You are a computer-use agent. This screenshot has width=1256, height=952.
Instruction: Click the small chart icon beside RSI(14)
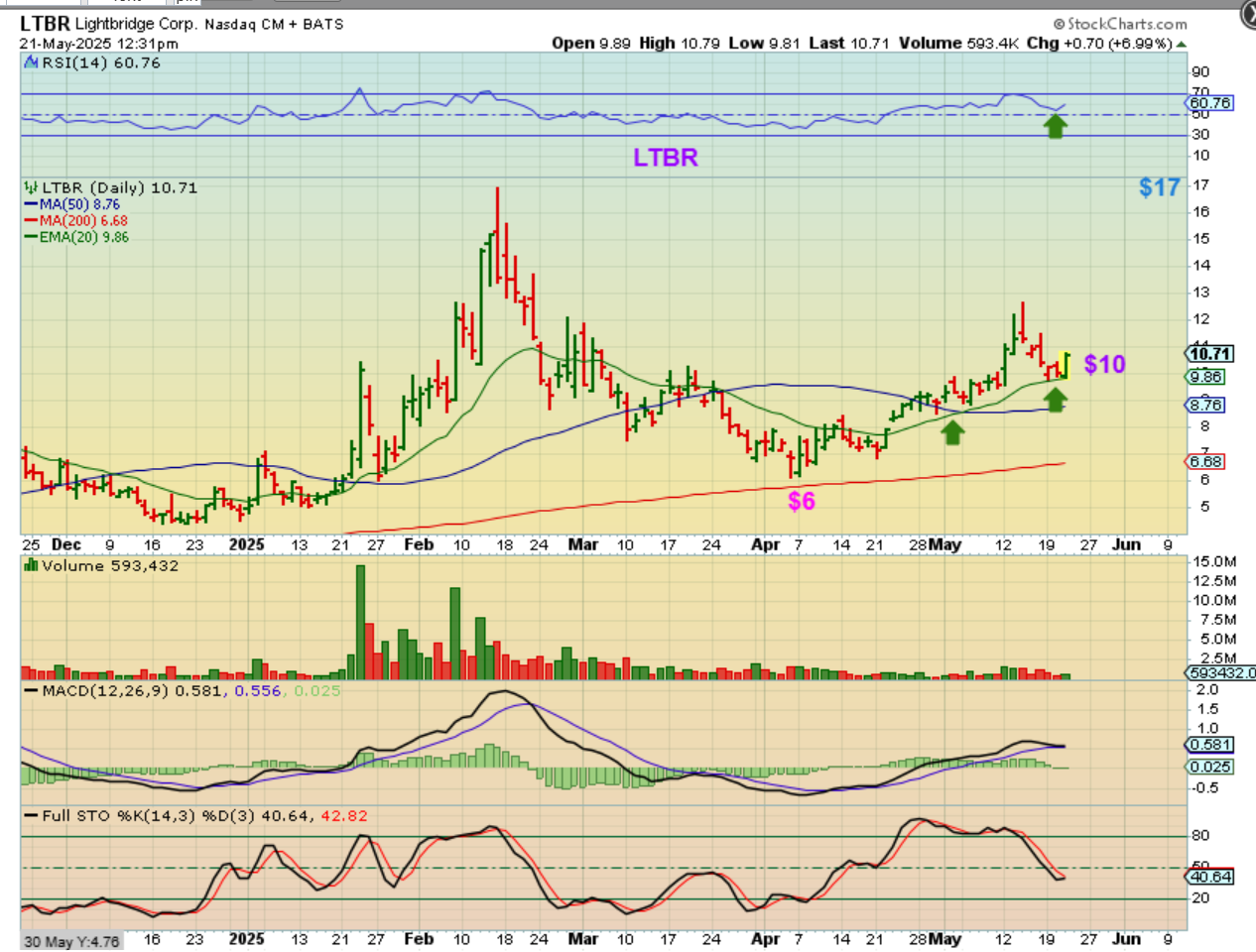click(x=32, y=62)
